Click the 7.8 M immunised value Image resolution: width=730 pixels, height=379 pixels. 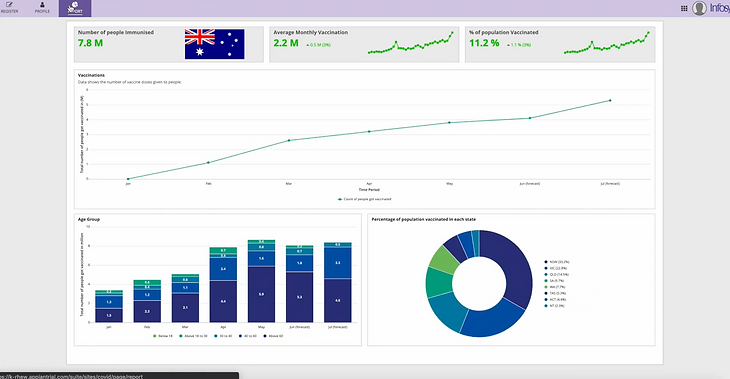click(90, 43)
